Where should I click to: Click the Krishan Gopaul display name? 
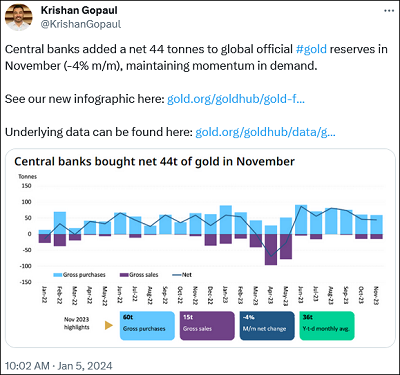coord(79,10)
